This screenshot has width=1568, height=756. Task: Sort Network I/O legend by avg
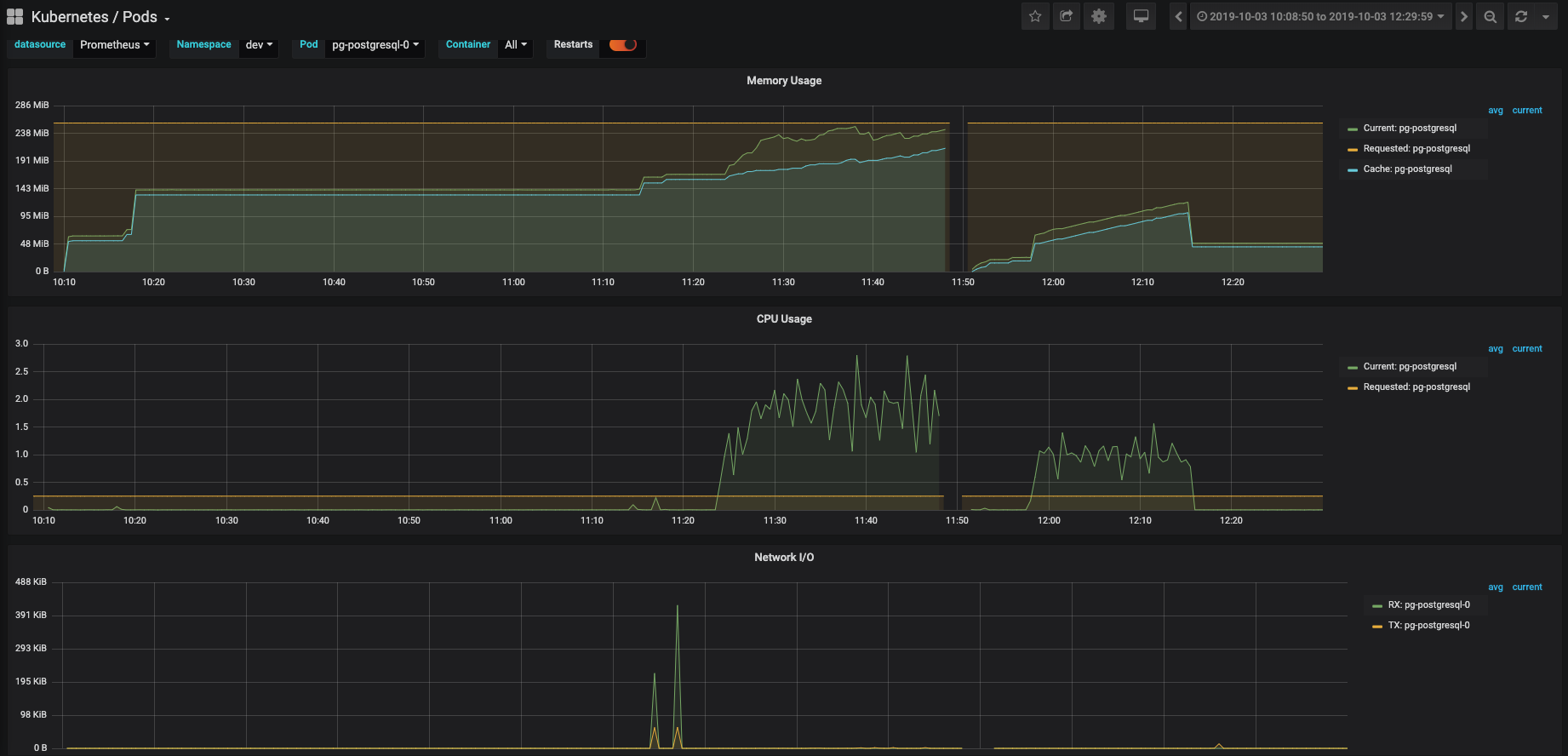tap(1496, 587)
